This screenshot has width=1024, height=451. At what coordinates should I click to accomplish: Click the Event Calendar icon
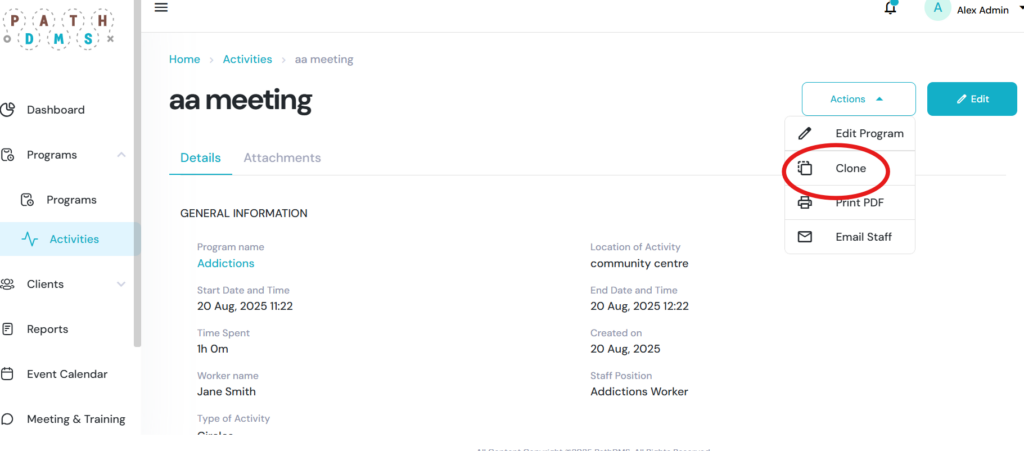pyautogui.click(x=8, y=374)
